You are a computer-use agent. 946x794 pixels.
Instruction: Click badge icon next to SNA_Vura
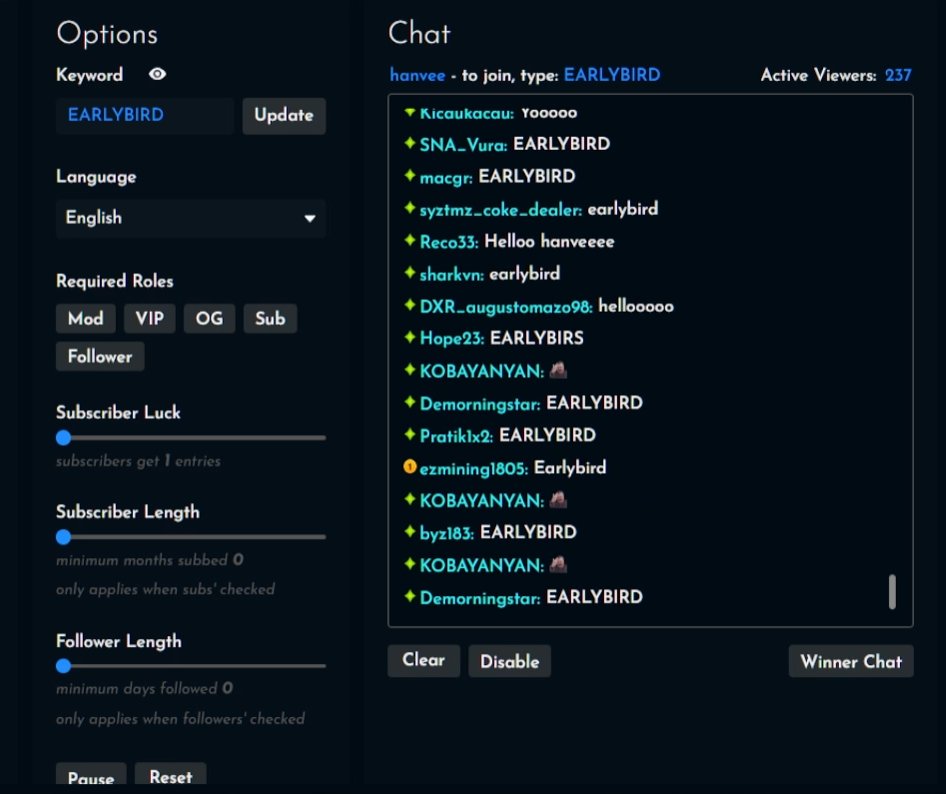(x=410, y=143)
